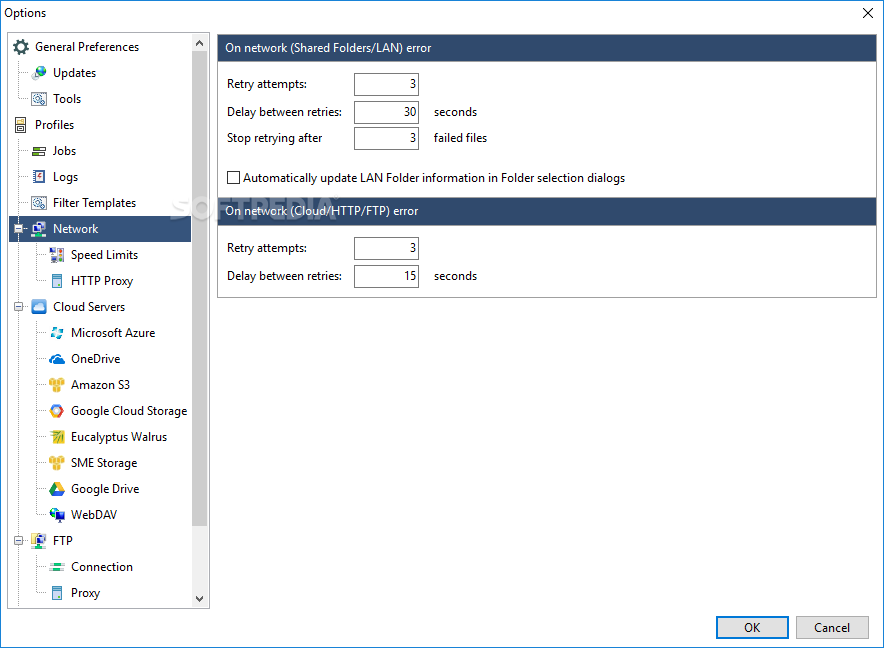This screenshot has height=648, width=884.
Task: Collapse the FTP tree node
Action: (19, 541)
